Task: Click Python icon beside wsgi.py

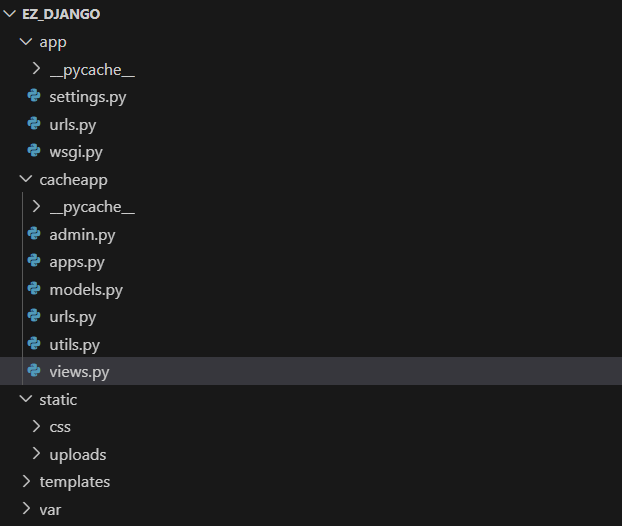Action: 35,152
